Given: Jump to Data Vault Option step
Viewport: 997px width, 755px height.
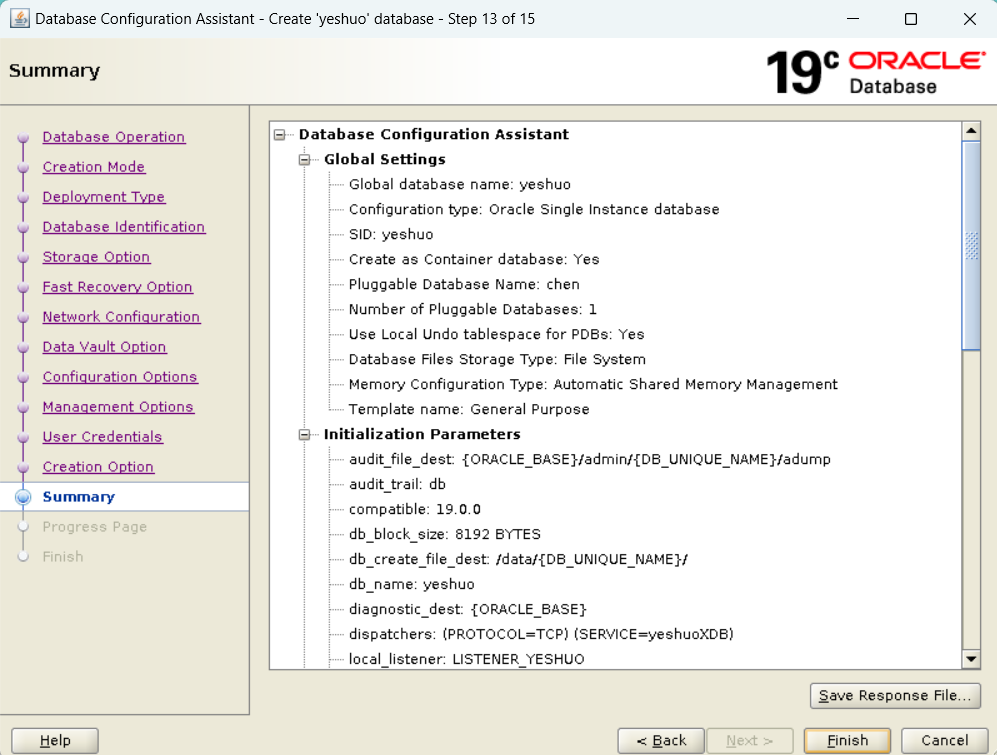Looking at the screenshot, I should click(104, 347).
